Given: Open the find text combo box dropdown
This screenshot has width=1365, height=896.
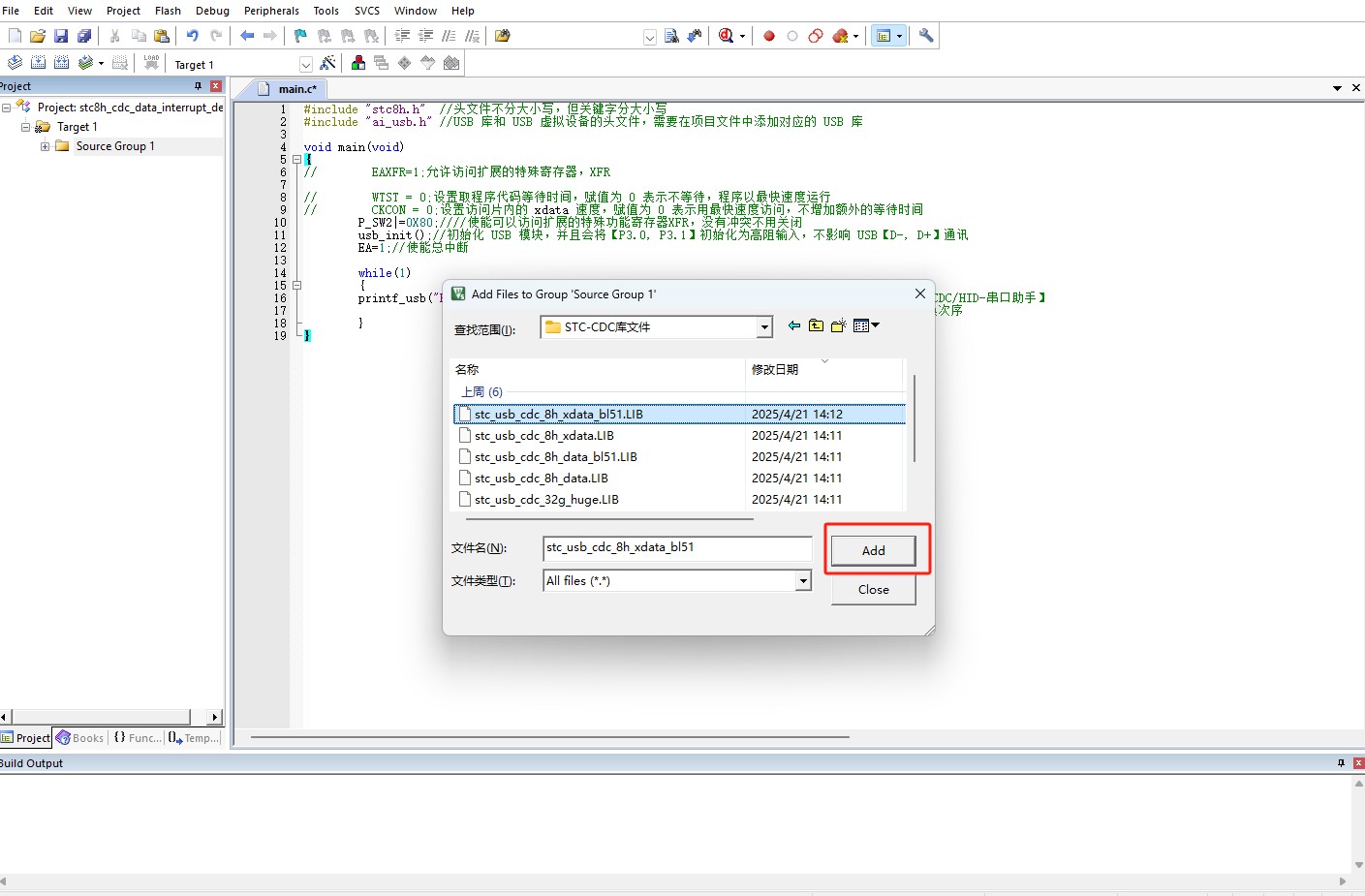Looking at the screenshot, I should 650,37.
